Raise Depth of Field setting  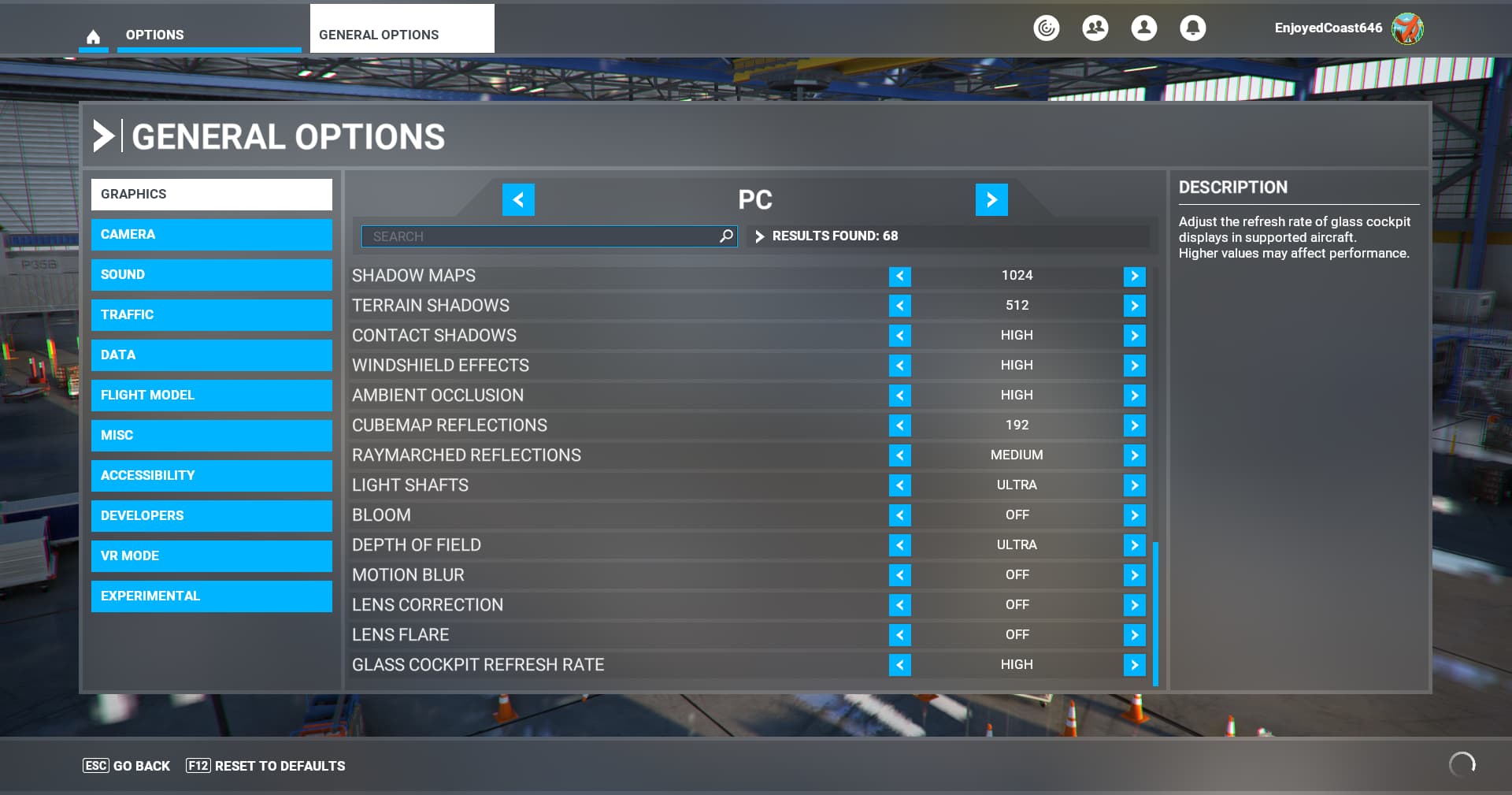1134,545
